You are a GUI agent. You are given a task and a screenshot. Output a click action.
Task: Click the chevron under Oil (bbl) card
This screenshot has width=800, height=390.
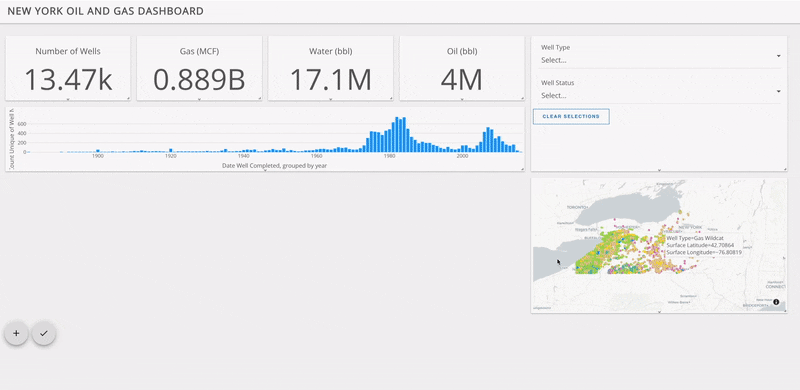[462, 99]
